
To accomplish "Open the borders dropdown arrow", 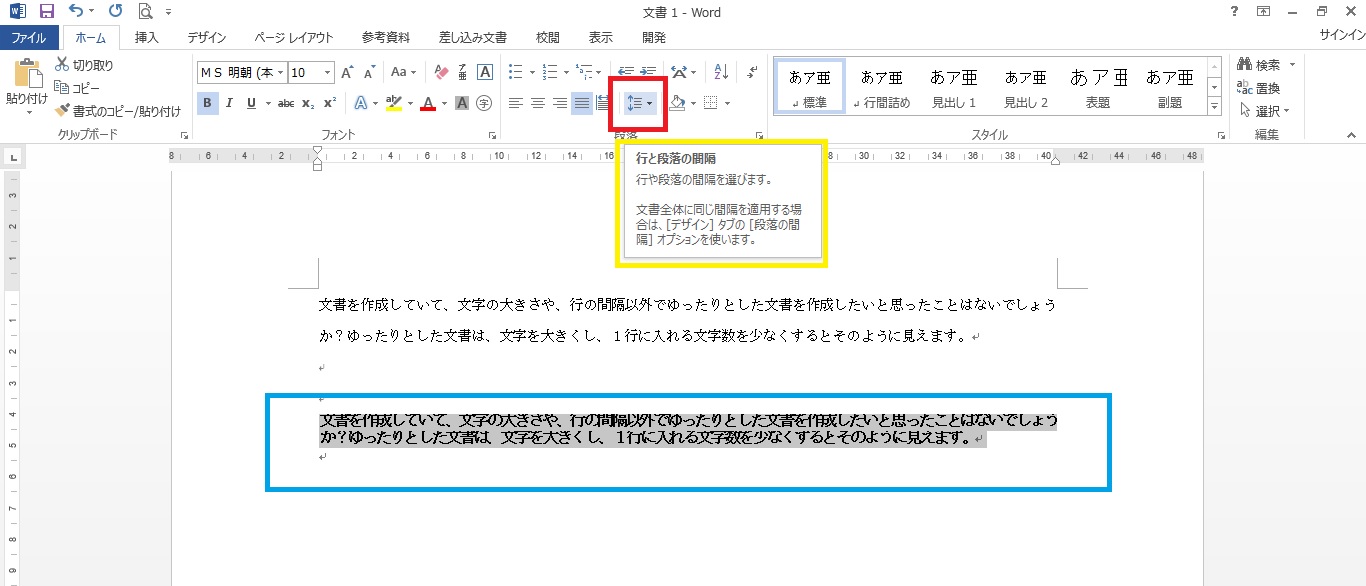I will tap(727, 103).
